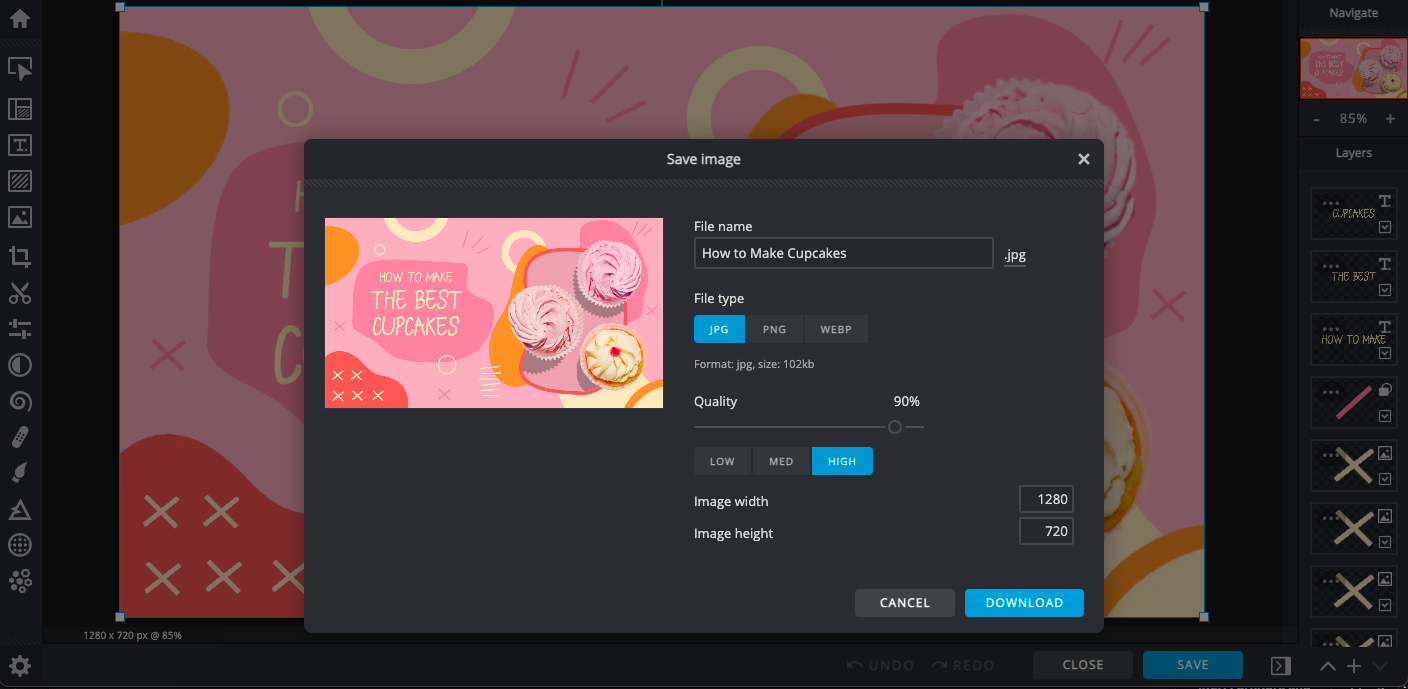Toggle visibility of the CUPCAKES layer

point(1384,226)
